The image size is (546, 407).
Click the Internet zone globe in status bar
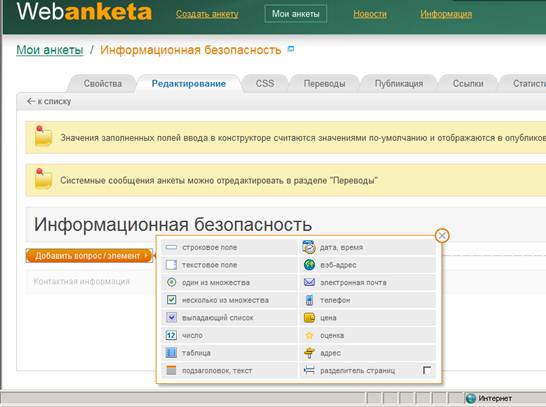[x=471, y=398]
